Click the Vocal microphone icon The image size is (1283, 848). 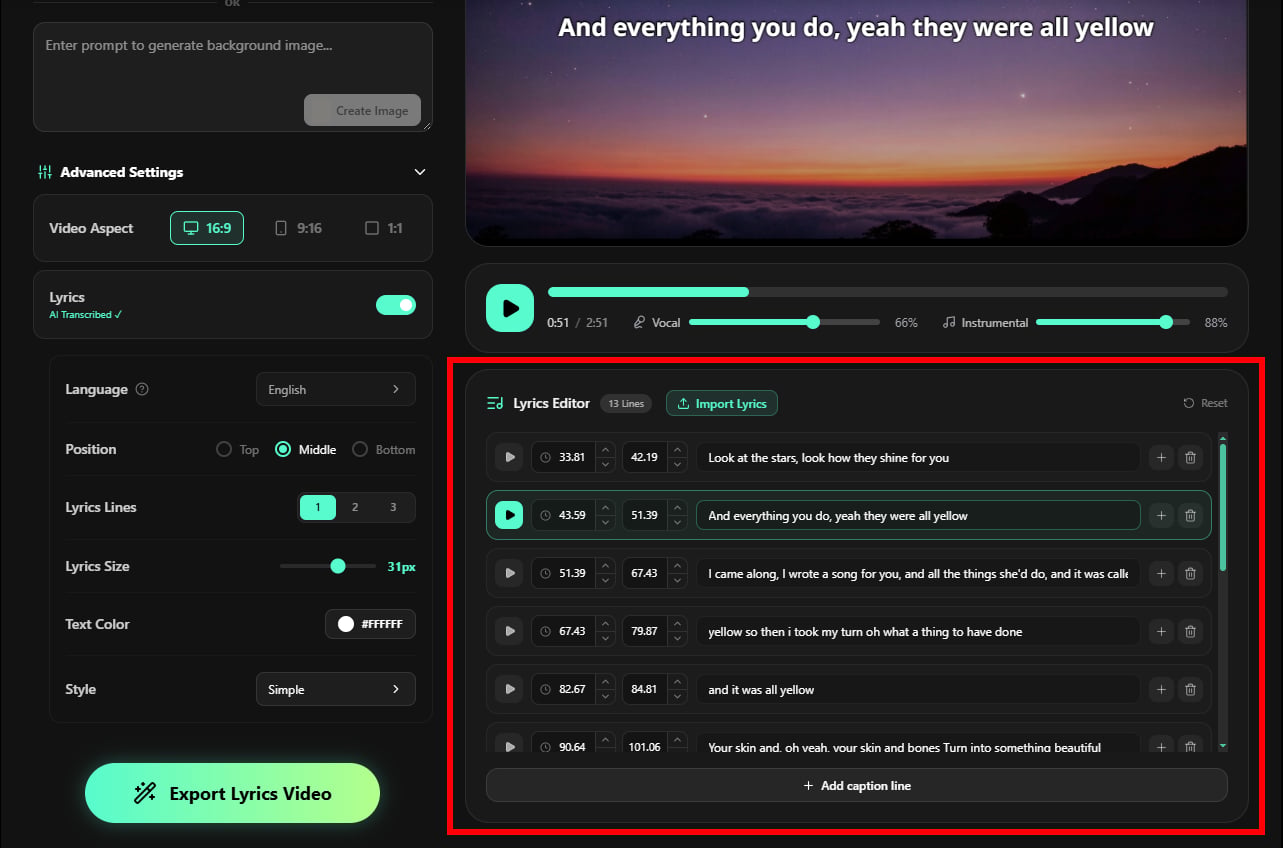tap(639, 323)
